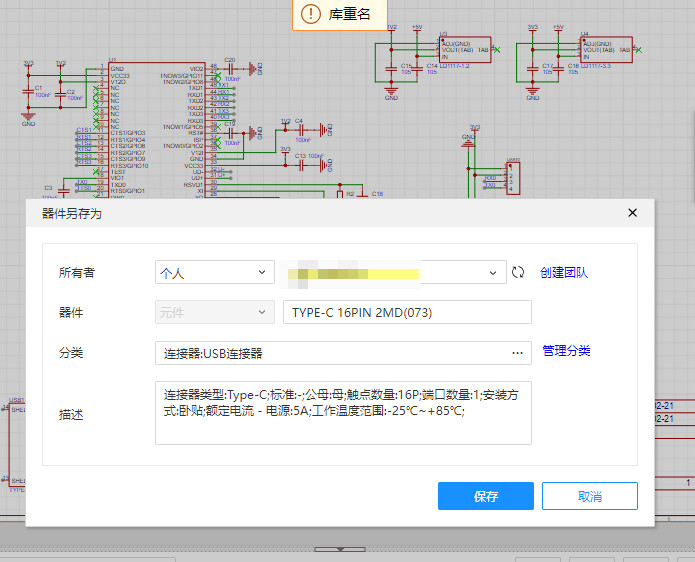This screenshot has width=695, height=562.
Task: Click the USB3 header component symbol
Action: point(513,176)
